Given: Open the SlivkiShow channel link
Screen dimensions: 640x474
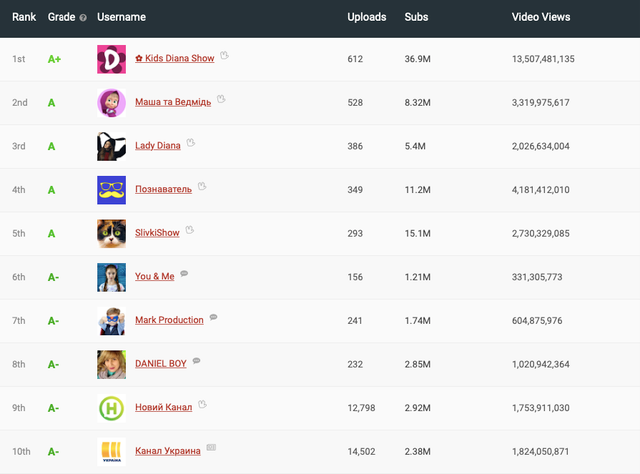Looking at the screenshot, I should [158, 233].
